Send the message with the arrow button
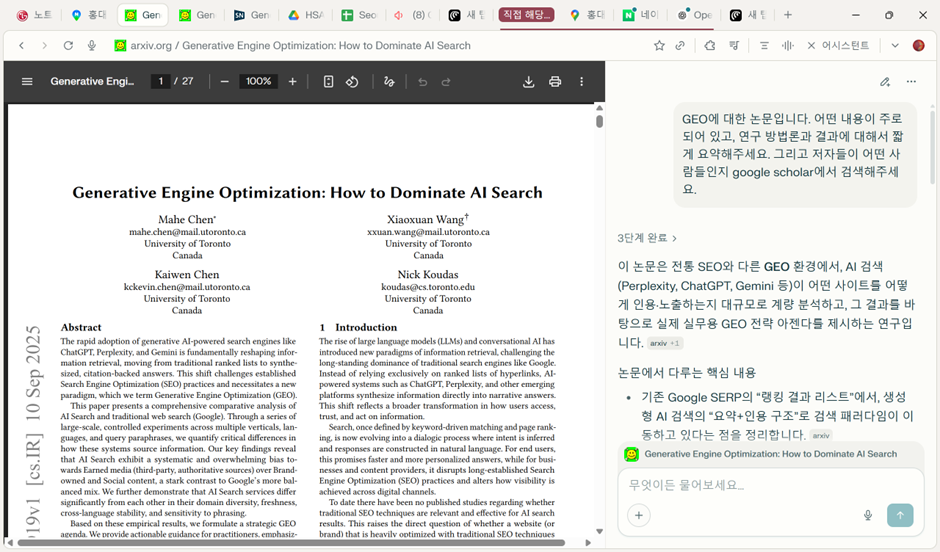Image resolution: width=940 pixels, height=552 pixels. click(900, 515)
